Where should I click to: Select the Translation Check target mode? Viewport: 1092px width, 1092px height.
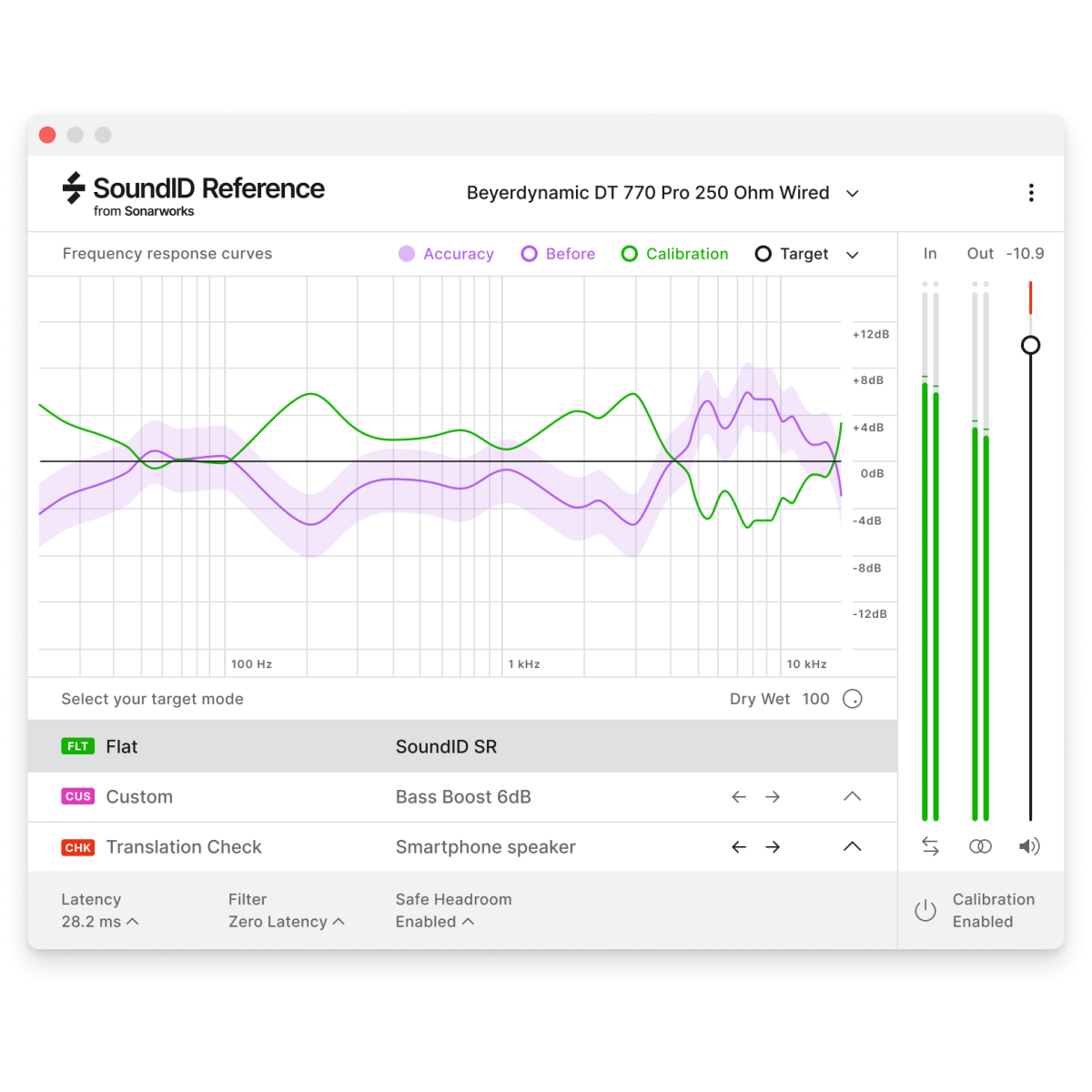click(183, 847)
